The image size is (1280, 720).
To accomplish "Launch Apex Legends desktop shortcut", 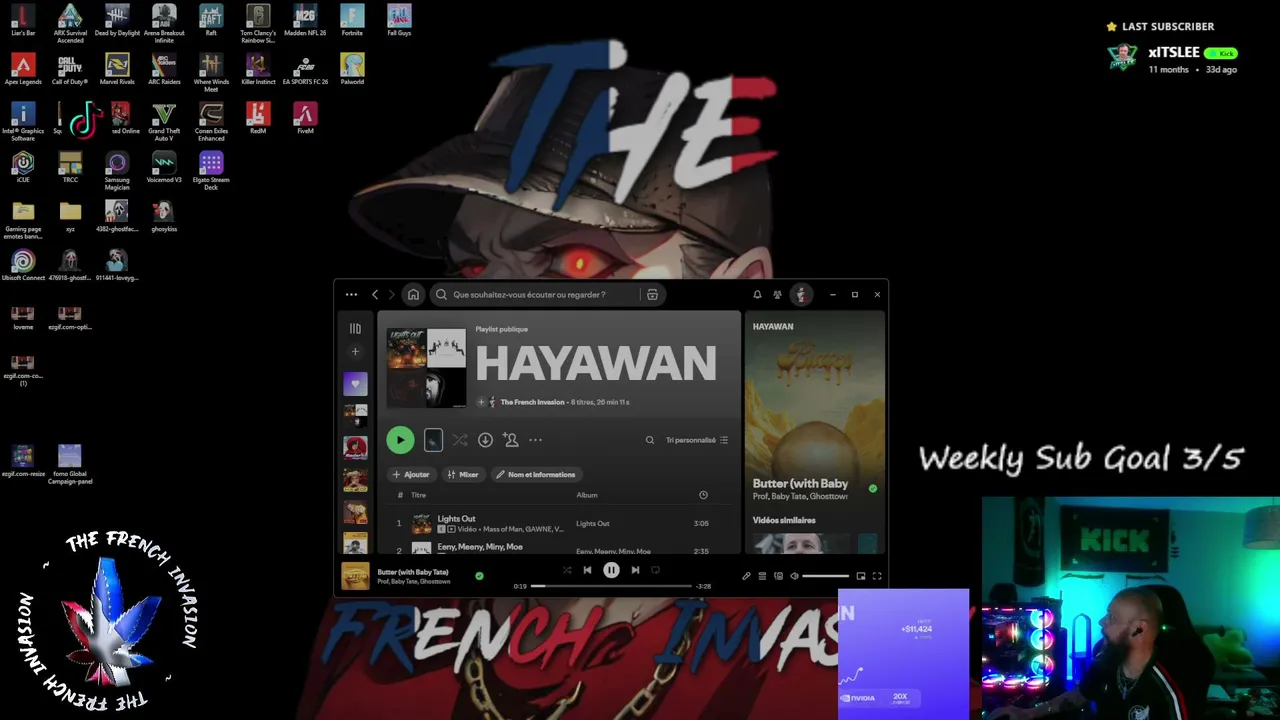I will 23,70.
